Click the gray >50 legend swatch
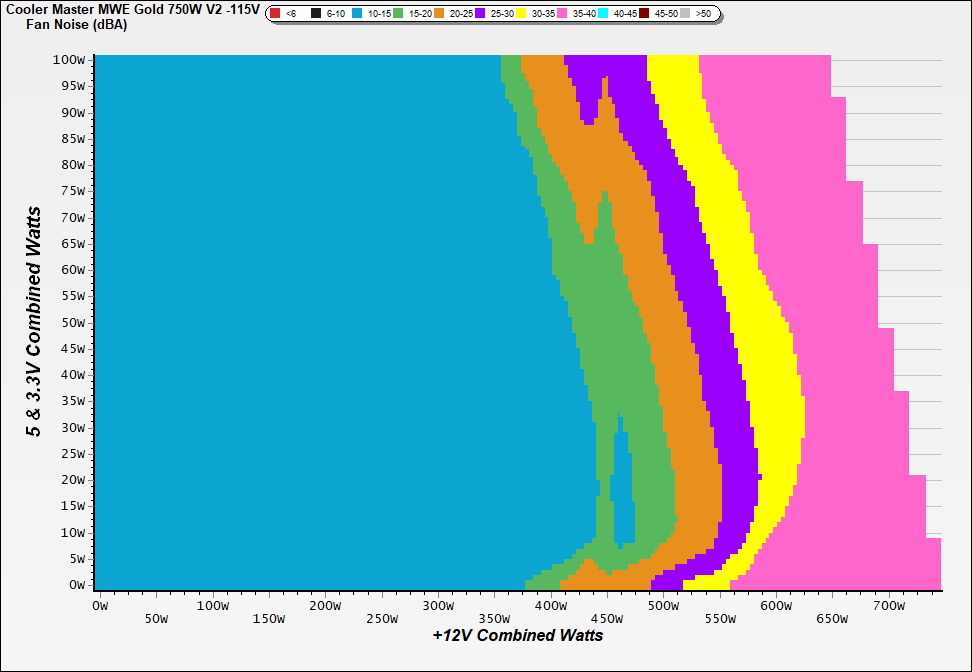Viewport: 972px width, 672px height. pos(686,14)
